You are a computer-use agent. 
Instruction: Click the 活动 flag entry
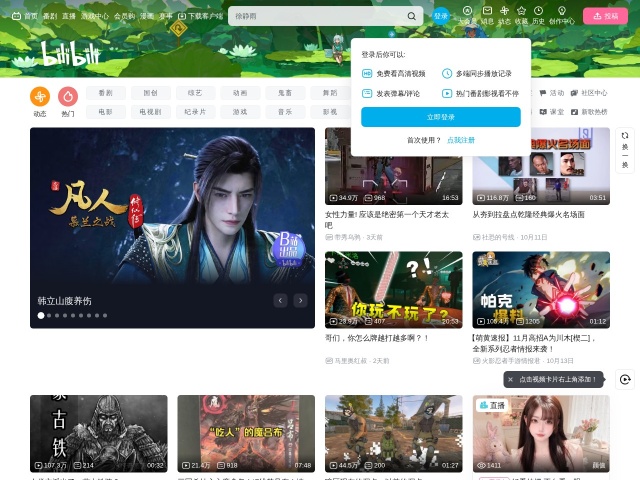point(551,93)
